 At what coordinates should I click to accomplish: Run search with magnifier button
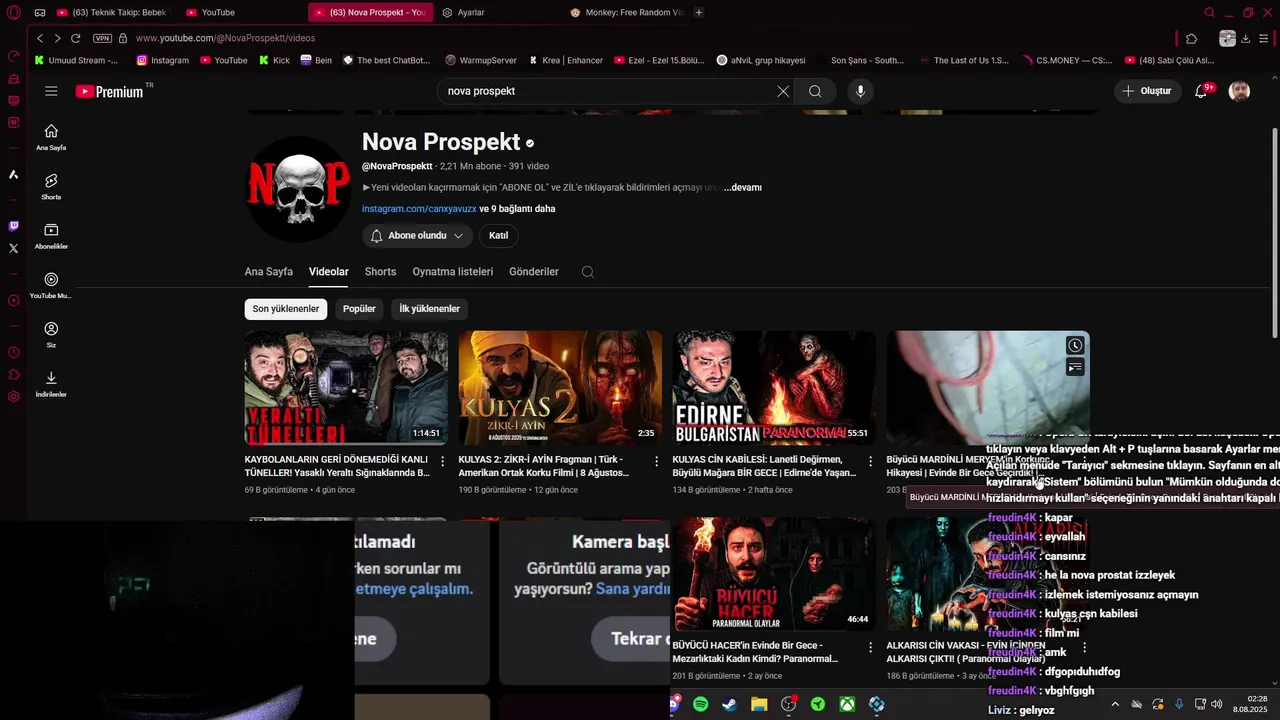coord(815,91)
